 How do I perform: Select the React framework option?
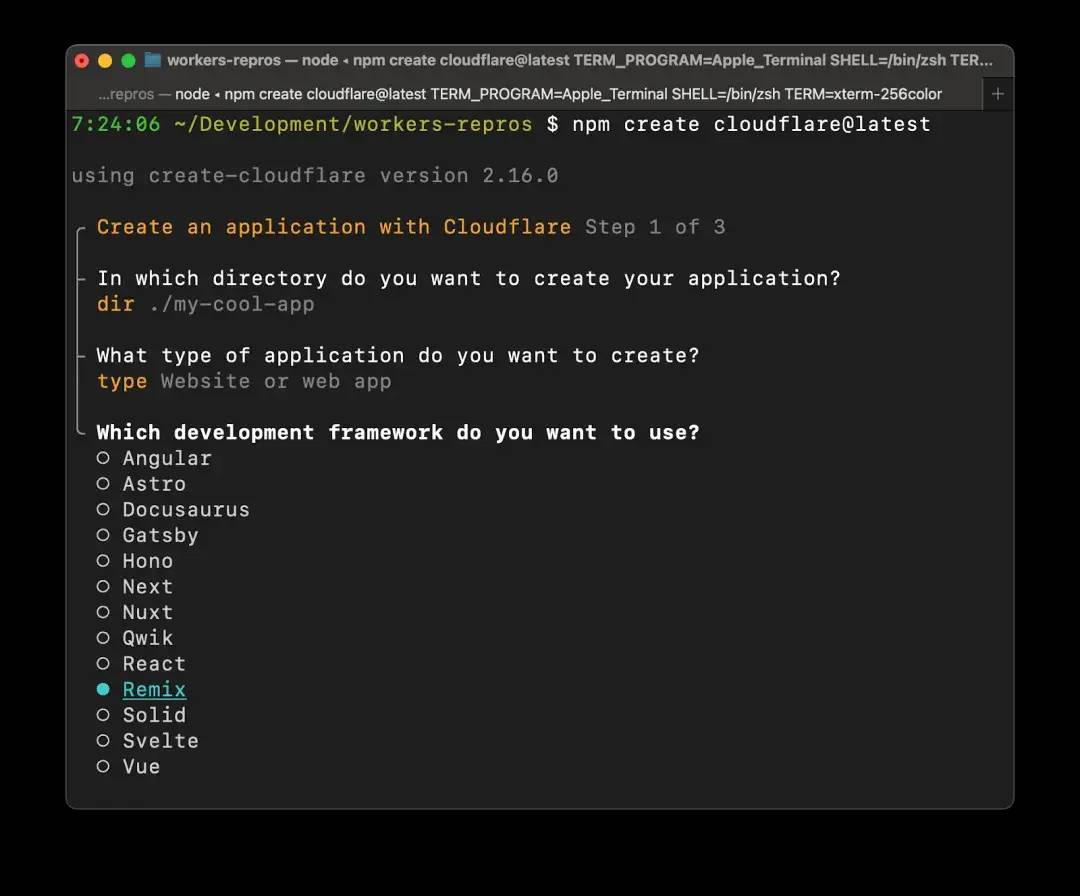153,664
